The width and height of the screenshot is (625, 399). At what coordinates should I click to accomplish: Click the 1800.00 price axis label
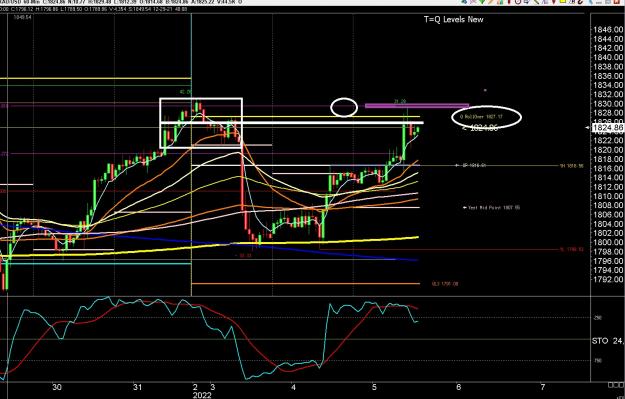608,242
